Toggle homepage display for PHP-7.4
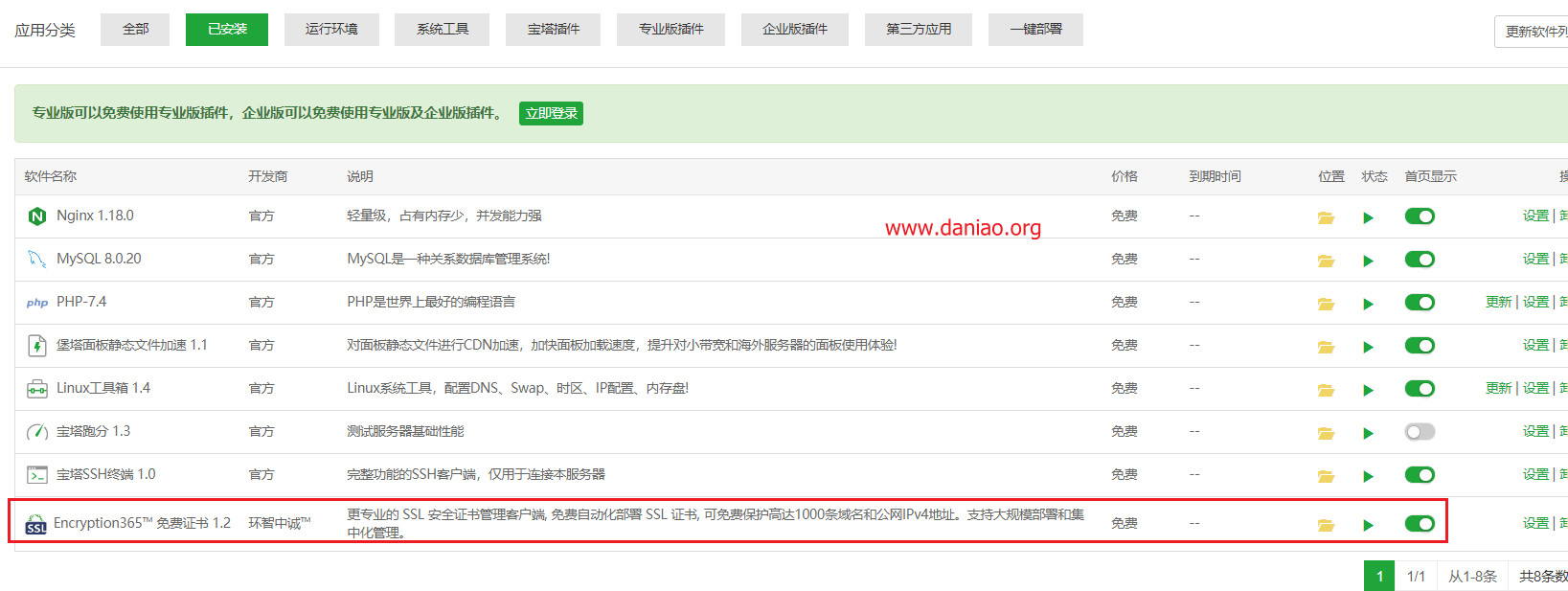1568x591 pixels. pos(1420,303)
